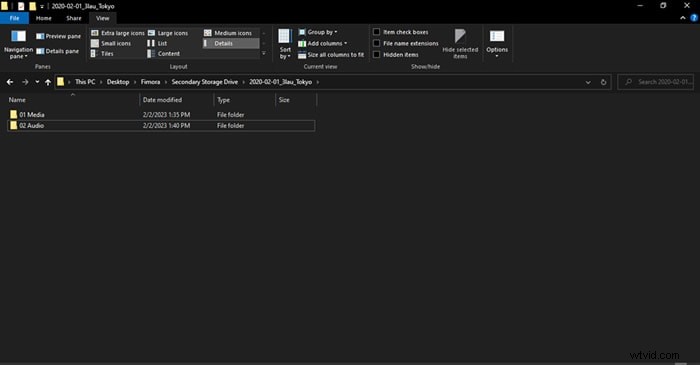Click 2/2/2023 1:40 PM date cell

pos(167,126)
